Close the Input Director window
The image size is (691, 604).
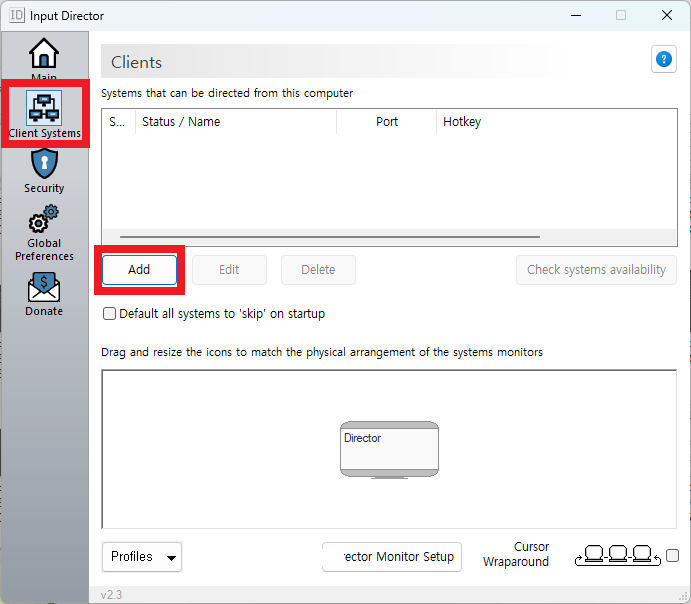(x=667, y=15)
